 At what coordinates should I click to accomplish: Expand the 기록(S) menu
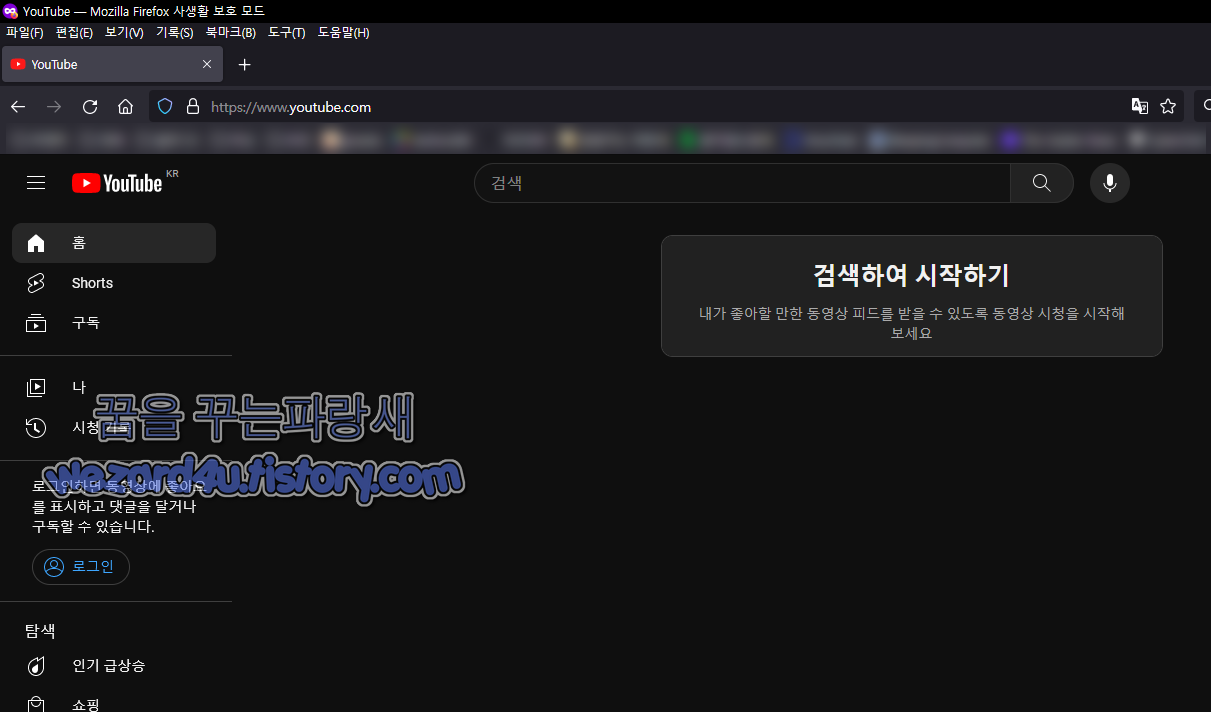tap(174, 32)
